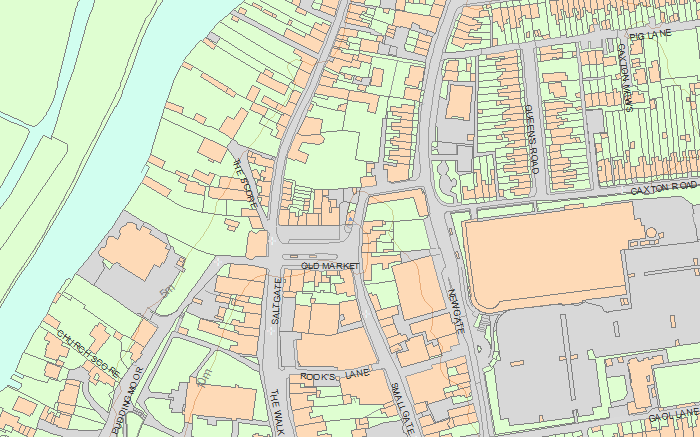Click the NEWGATE street label
The image size is (700, 437).
pos(457,311)
